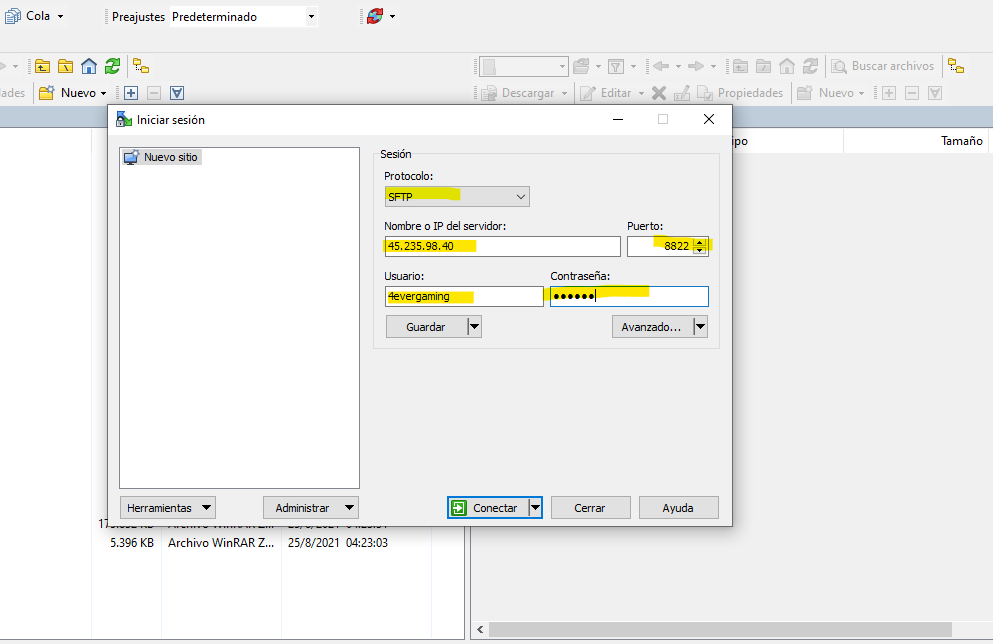The height and width of the screenshot is (644, 993).
Task: Select Nuevo sitio in the site list
Action: (170, 157)
